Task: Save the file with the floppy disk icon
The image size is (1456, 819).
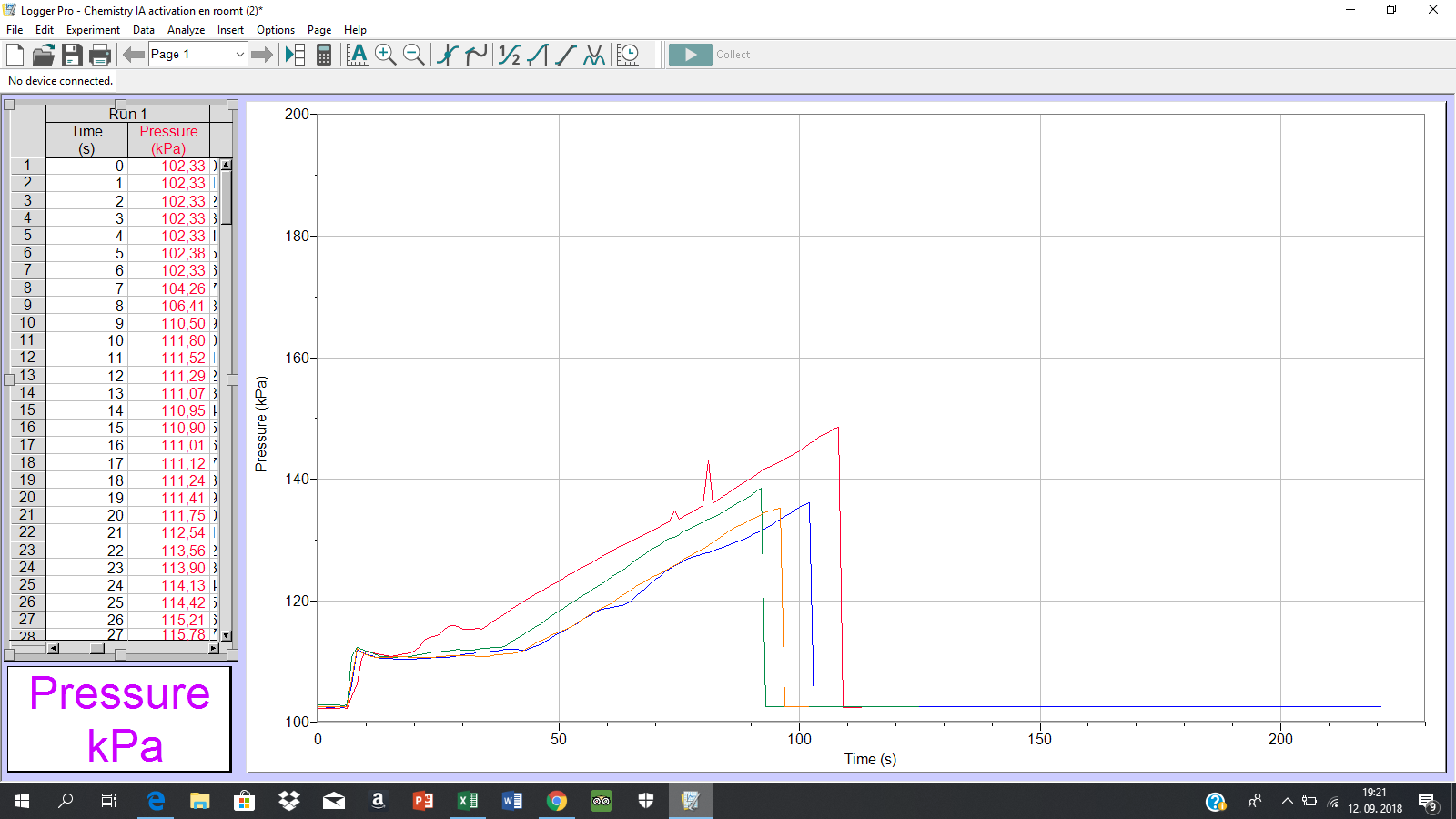Action: [72, 55]
